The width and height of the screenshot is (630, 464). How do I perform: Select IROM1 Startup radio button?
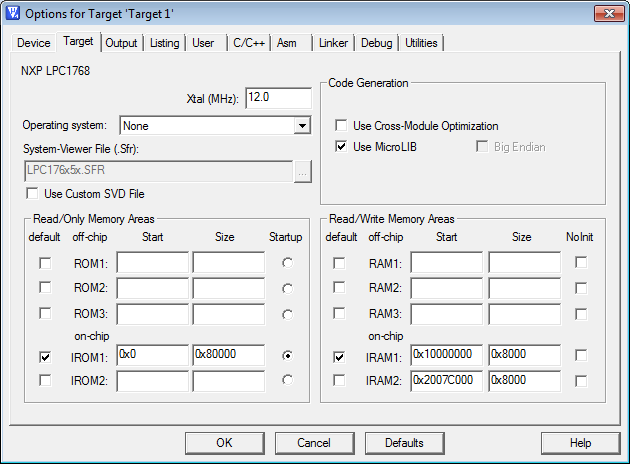pos(288,355)
